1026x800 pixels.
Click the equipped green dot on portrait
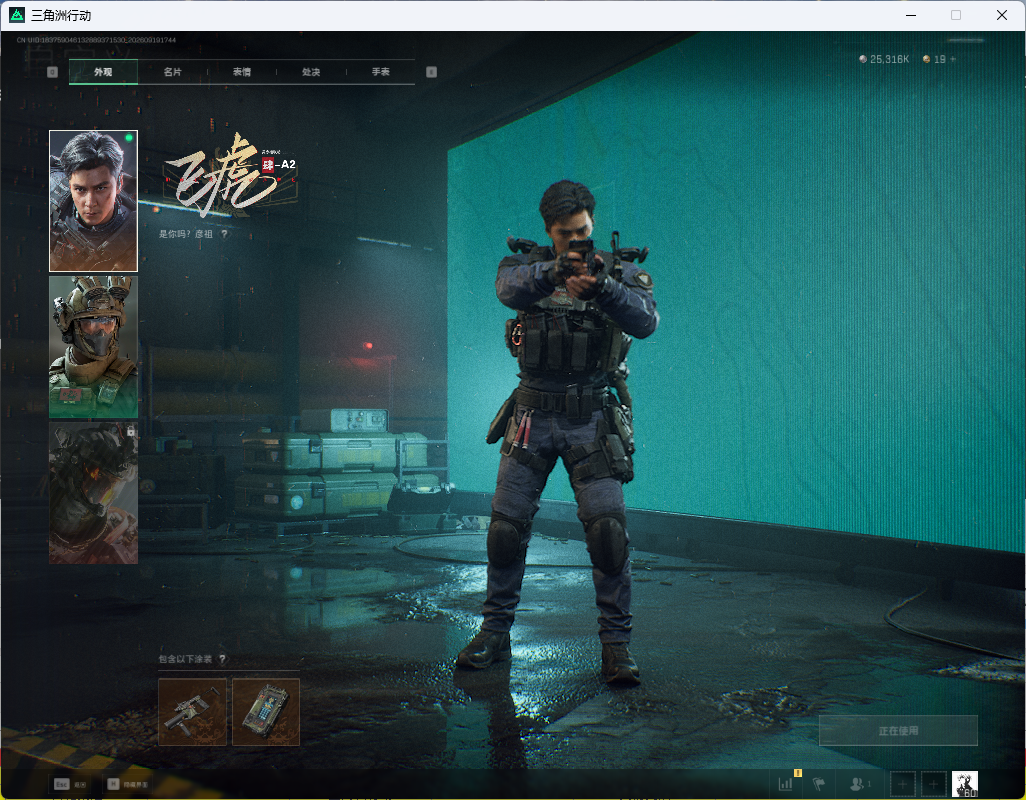coord(129,137)
